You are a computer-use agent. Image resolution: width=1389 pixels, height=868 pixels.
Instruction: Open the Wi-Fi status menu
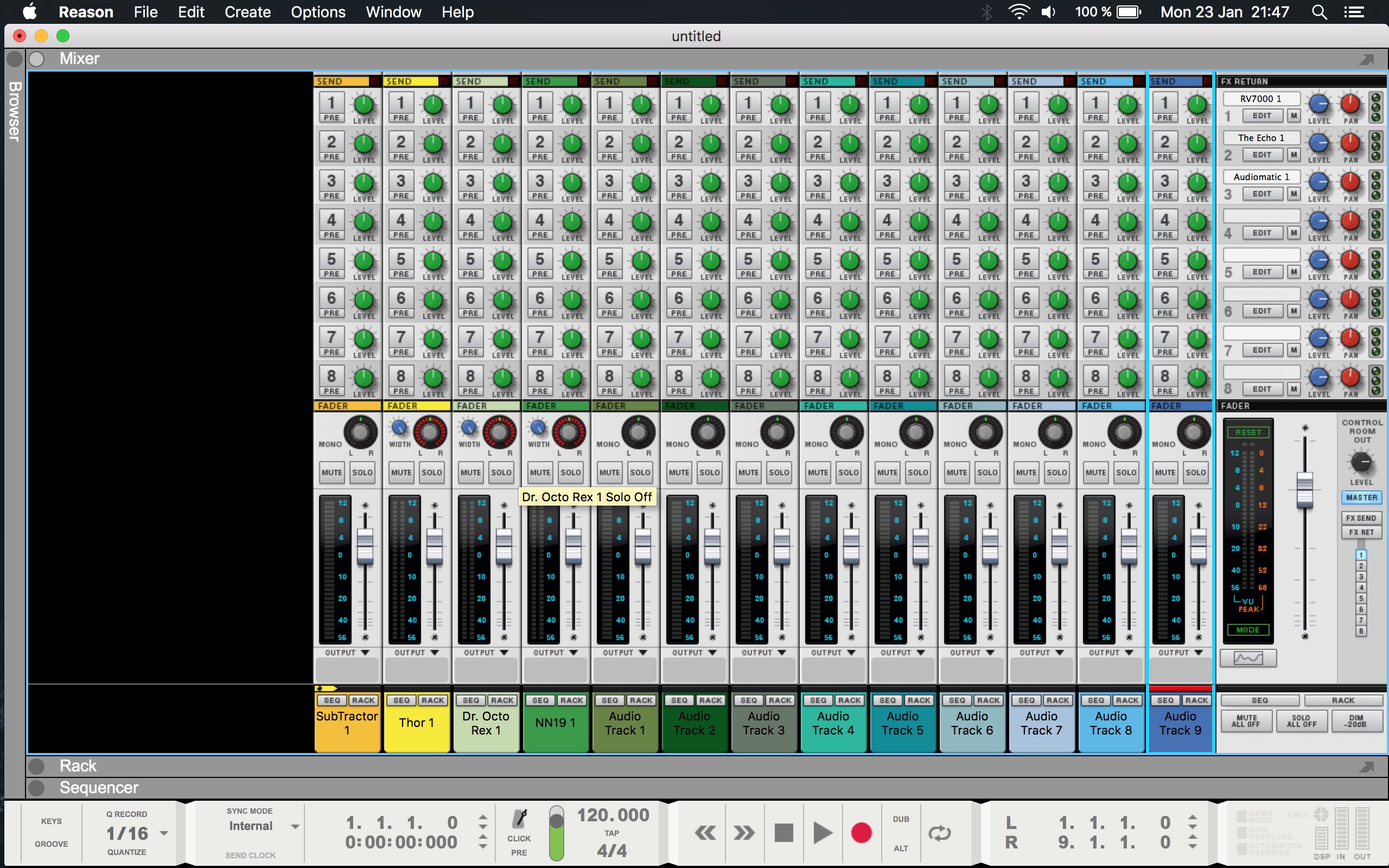1019,12
